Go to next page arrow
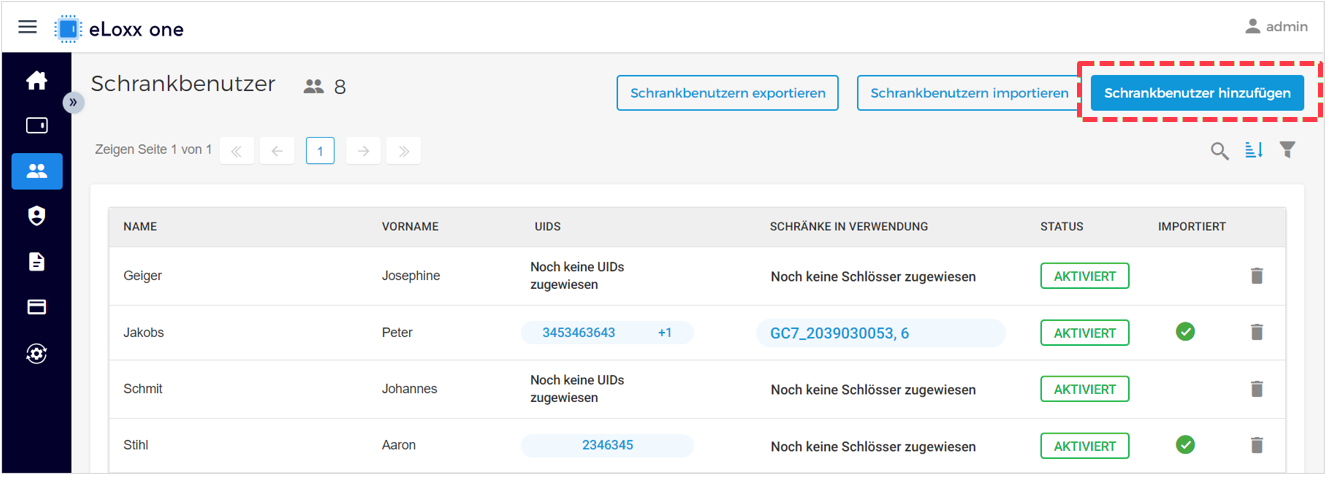The image size is (1328, 477). tap(364, 151)
